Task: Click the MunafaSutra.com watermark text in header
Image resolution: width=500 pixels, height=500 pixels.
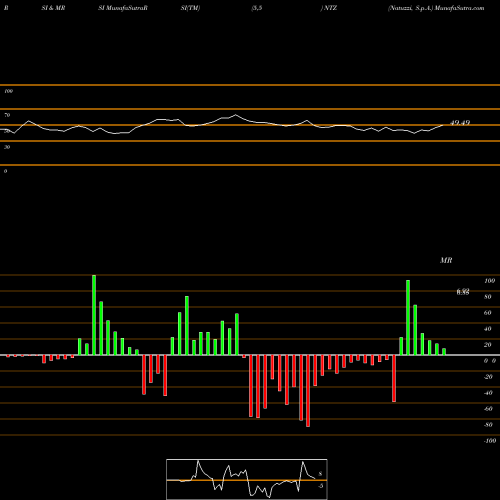Action: coord(460,8)
